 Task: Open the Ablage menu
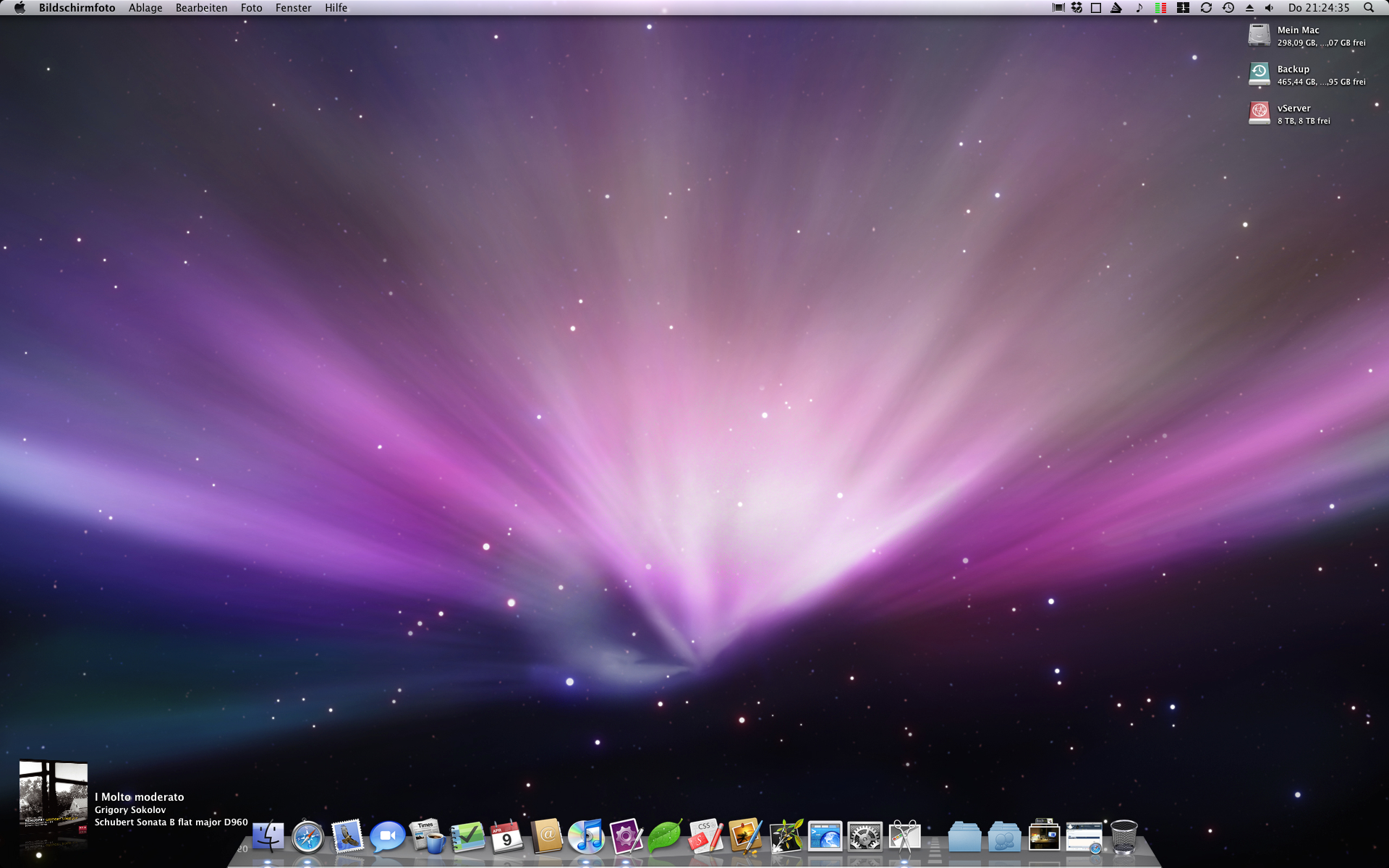(145, 8)
